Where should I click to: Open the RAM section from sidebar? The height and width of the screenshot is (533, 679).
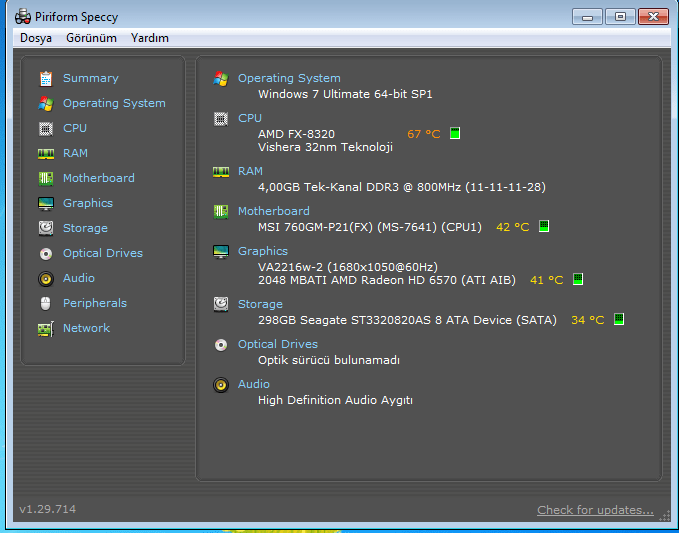pos(75,153)
